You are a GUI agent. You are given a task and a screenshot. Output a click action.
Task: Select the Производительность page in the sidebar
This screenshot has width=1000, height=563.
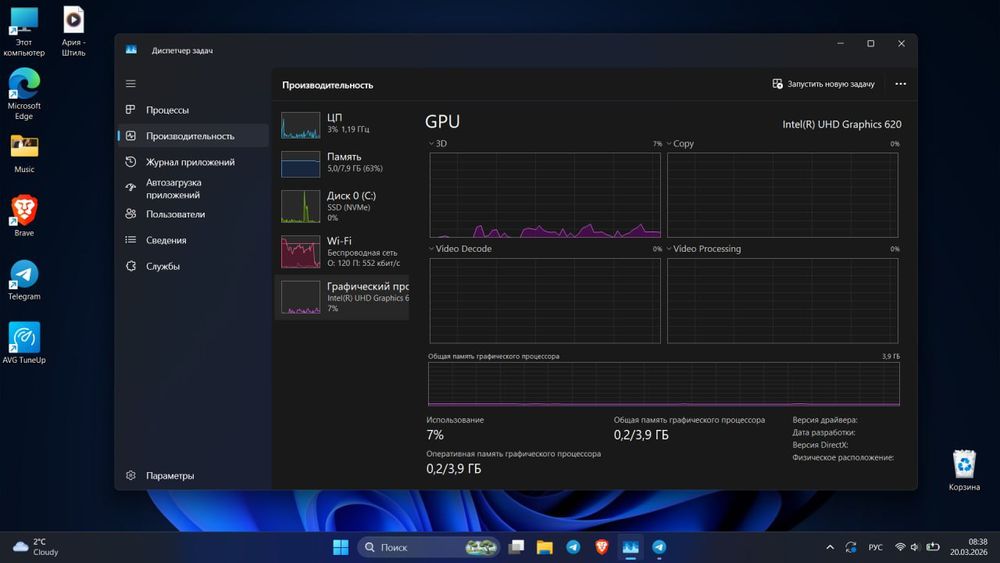(x=193, y=136)
